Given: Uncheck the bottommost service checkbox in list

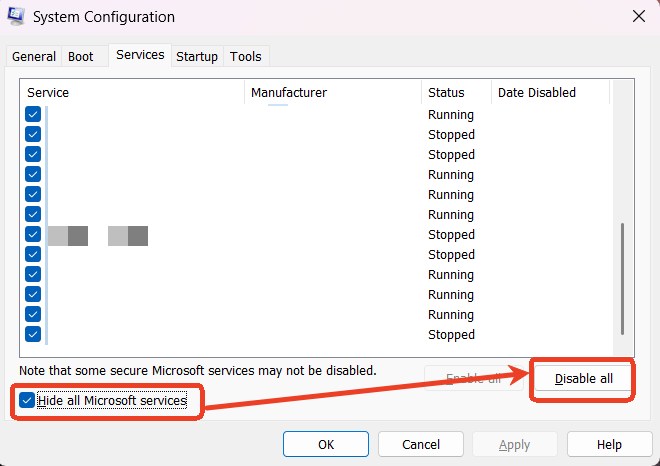Looking at the screenshot, I should click(x=33, y=334).
